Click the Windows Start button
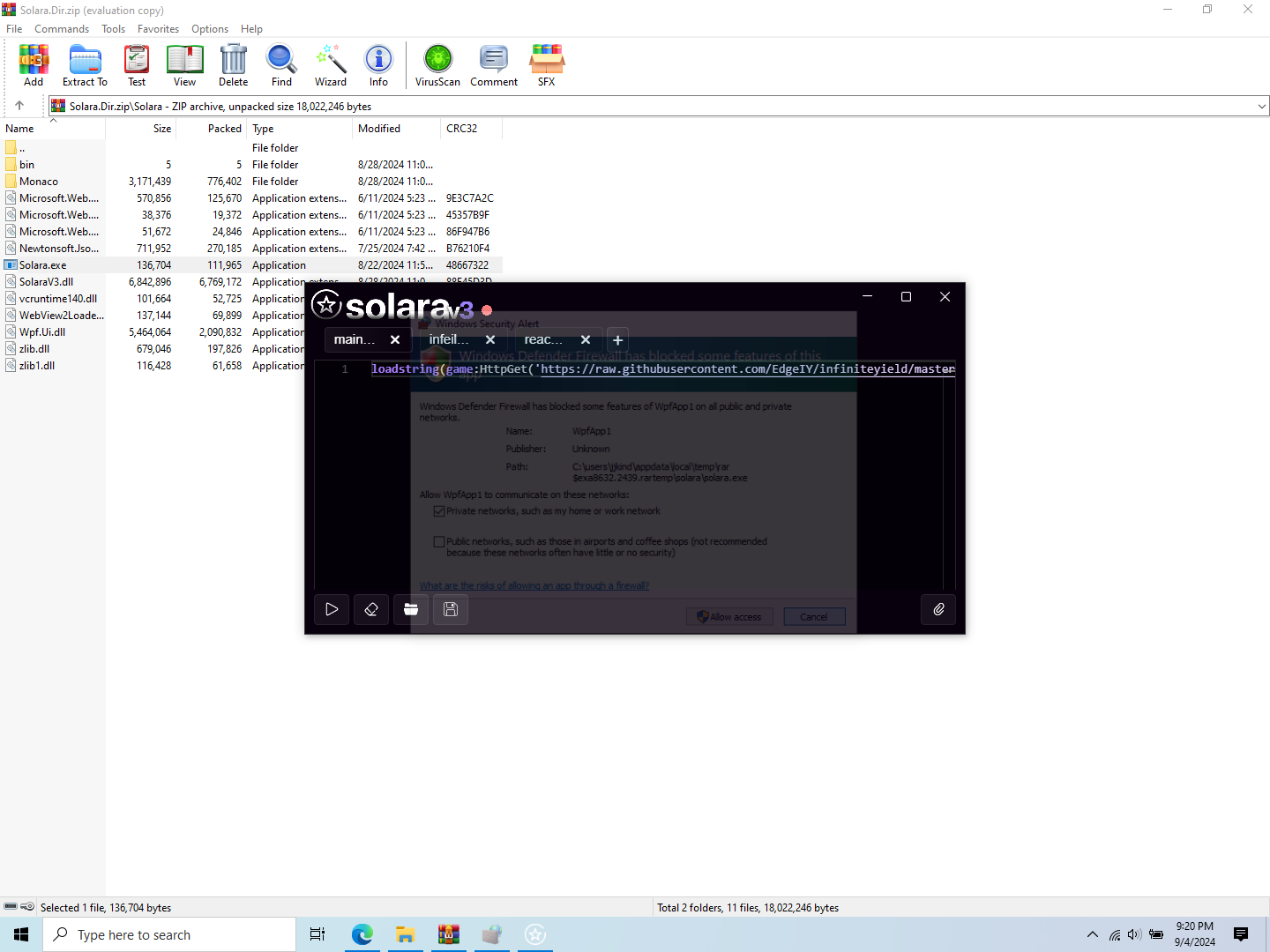 pyautogui.click(x=21, y=934)
